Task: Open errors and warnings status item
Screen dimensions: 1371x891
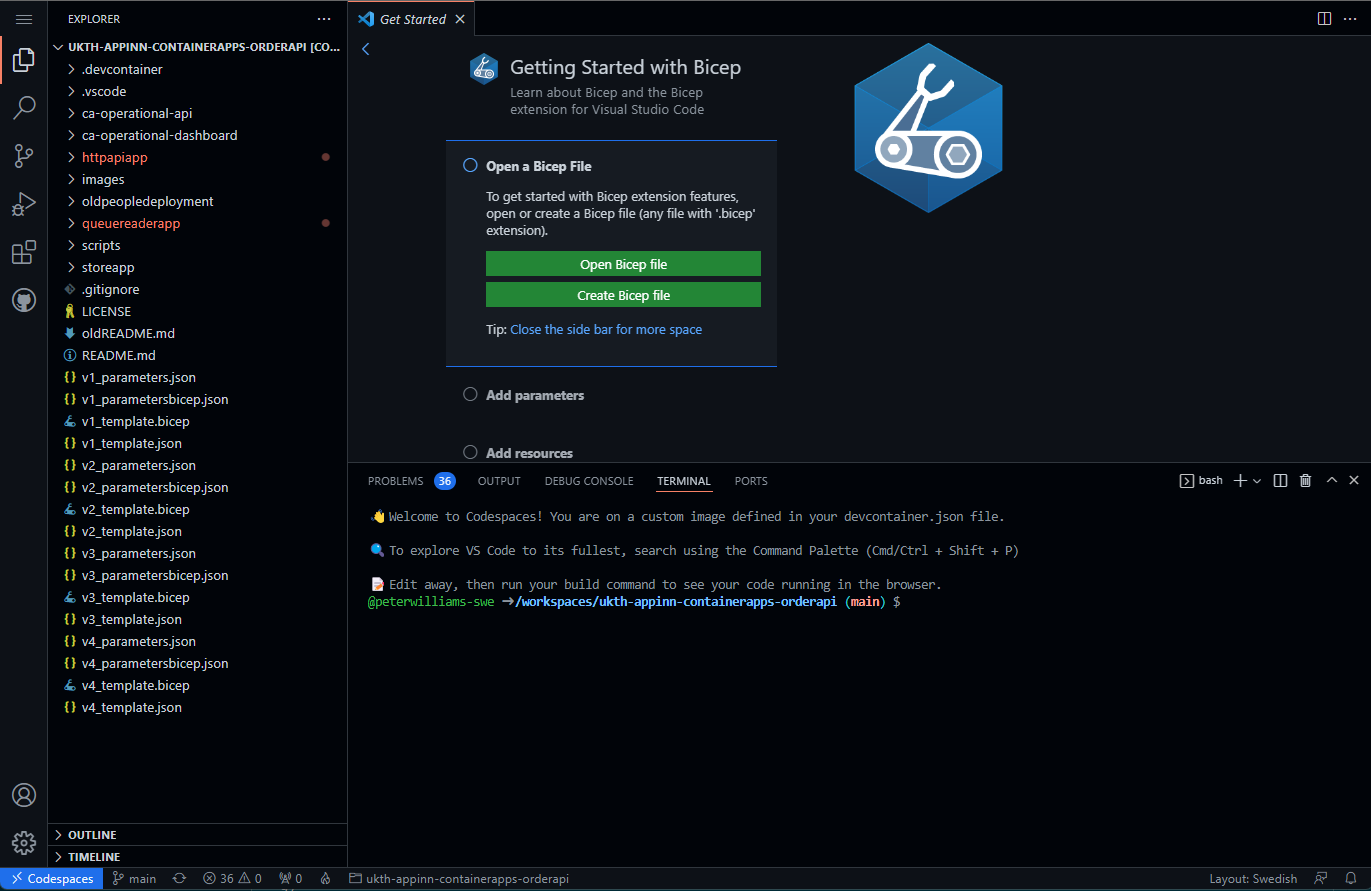Action: point(232,879)
